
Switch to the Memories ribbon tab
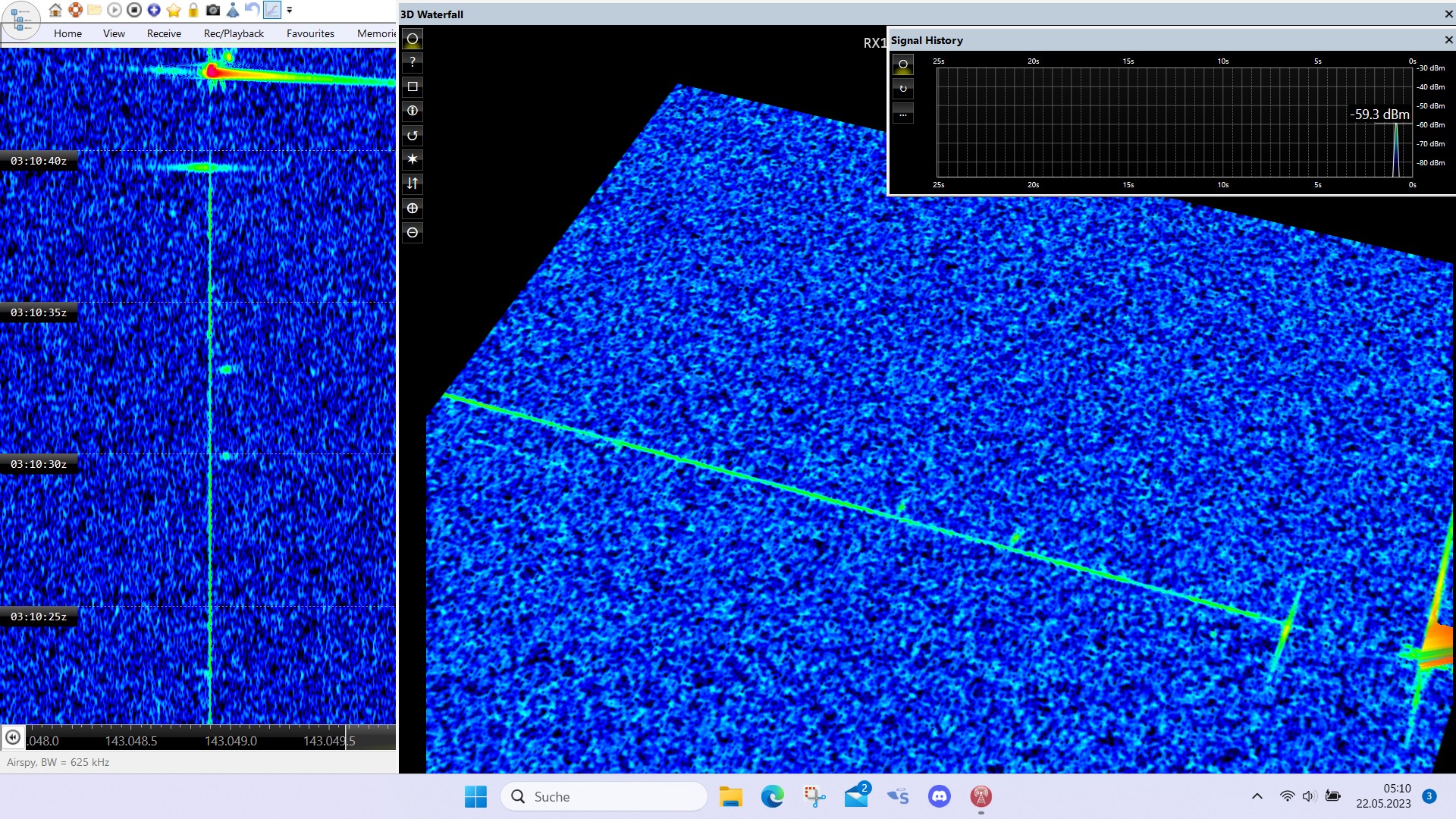point(376,33)
